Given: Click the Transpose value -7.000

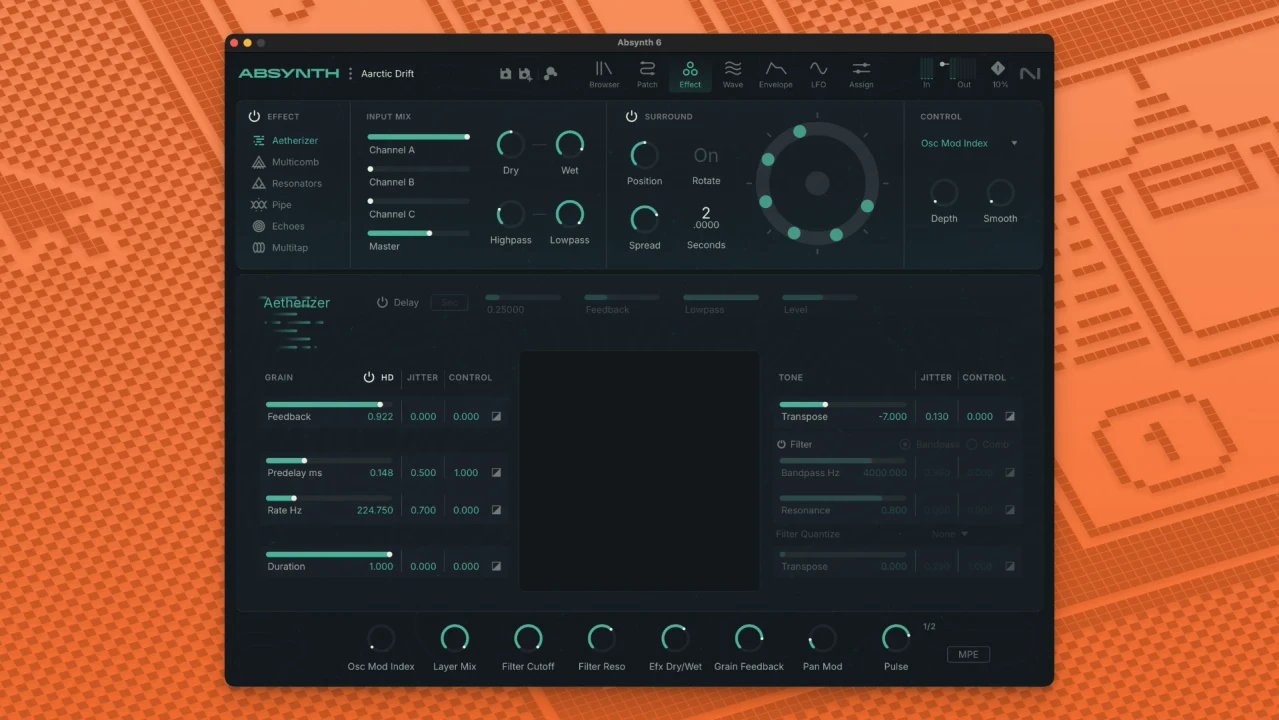Looking at the screenshot, I should click(892, 417).
